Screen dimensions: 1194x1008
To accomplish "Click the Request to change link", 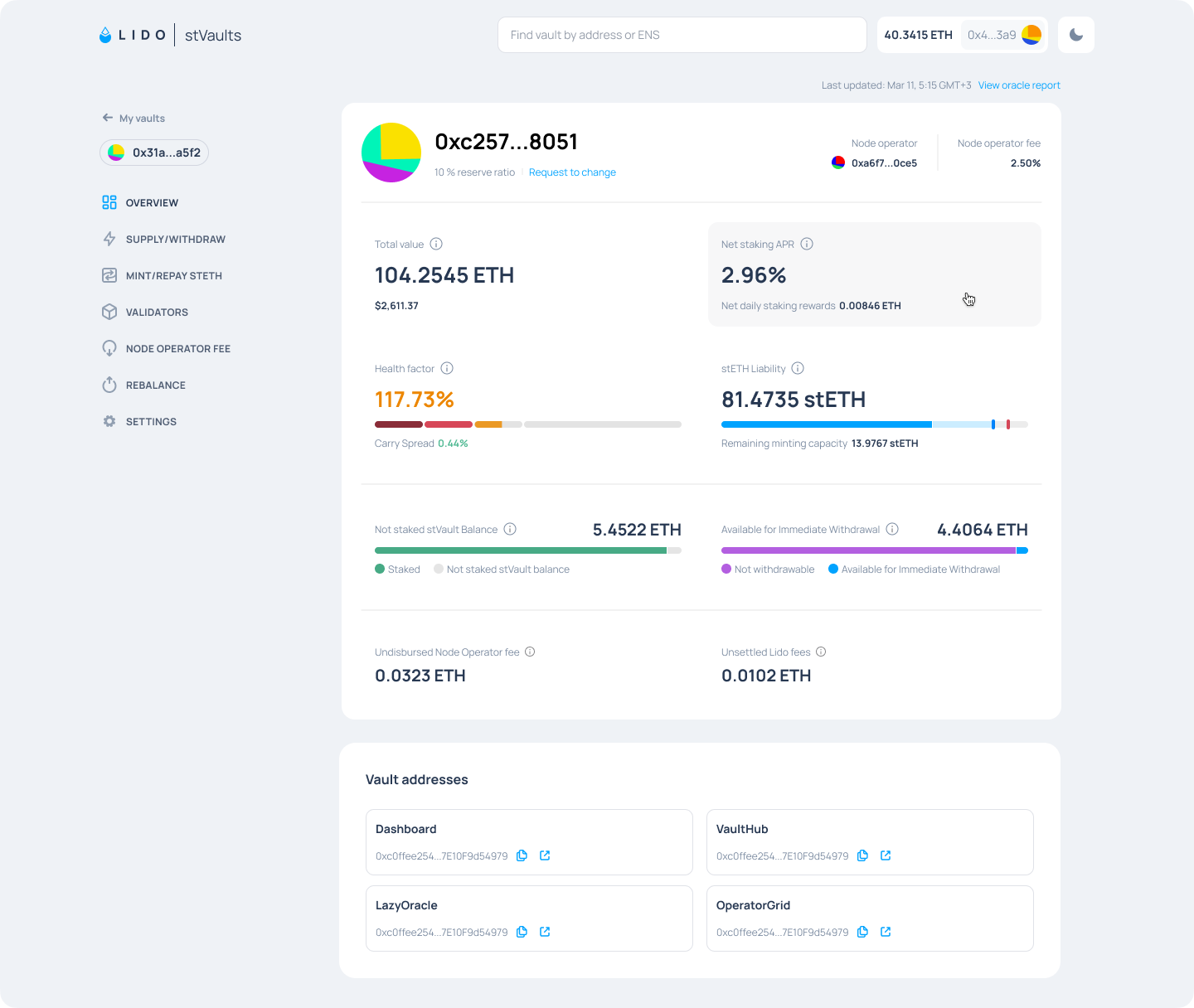I will tap(572, 172).
